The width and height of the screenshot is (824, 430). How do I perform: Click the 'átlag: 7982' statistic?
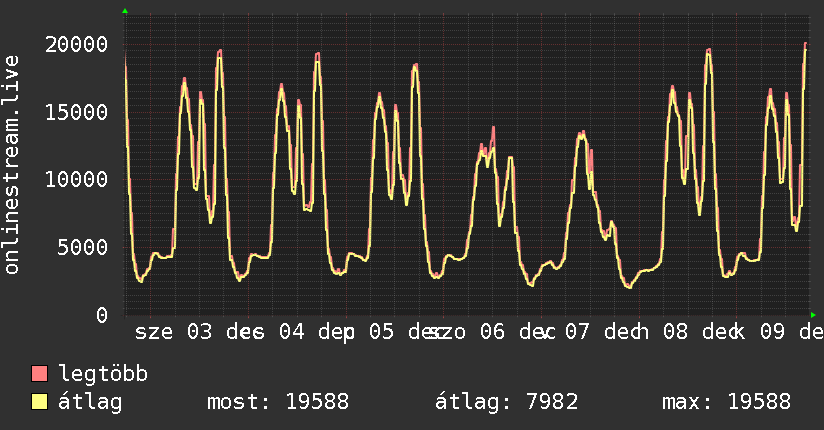(x=507, y=402)
